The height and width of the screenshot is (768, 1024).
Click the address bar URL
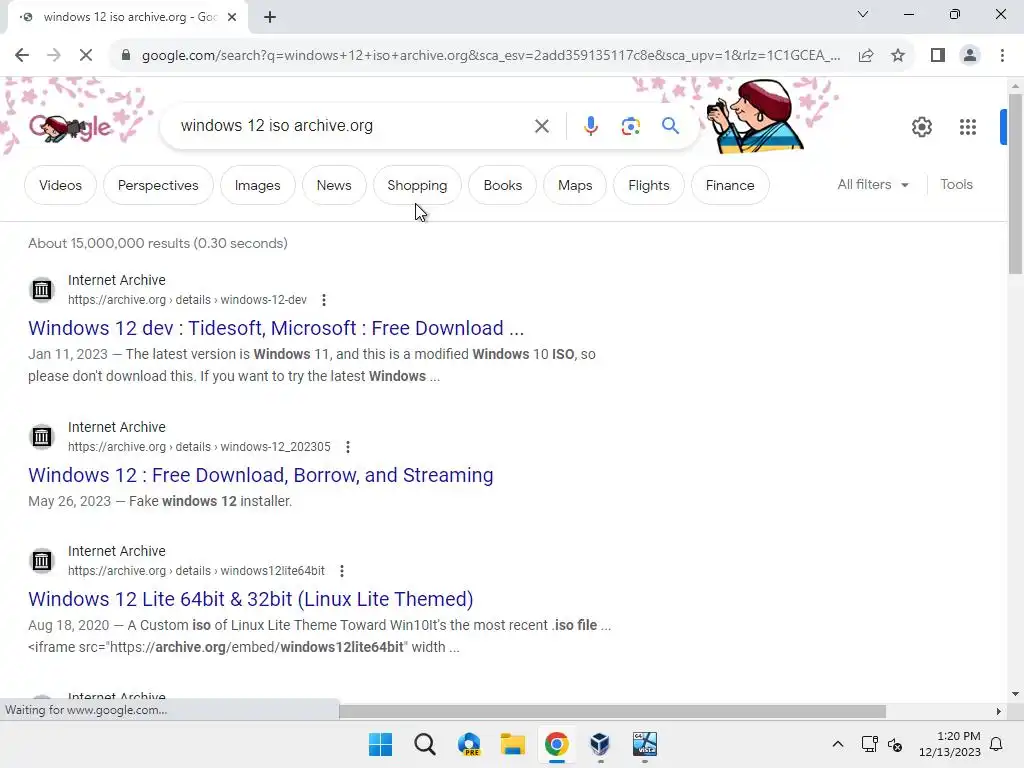490,56
